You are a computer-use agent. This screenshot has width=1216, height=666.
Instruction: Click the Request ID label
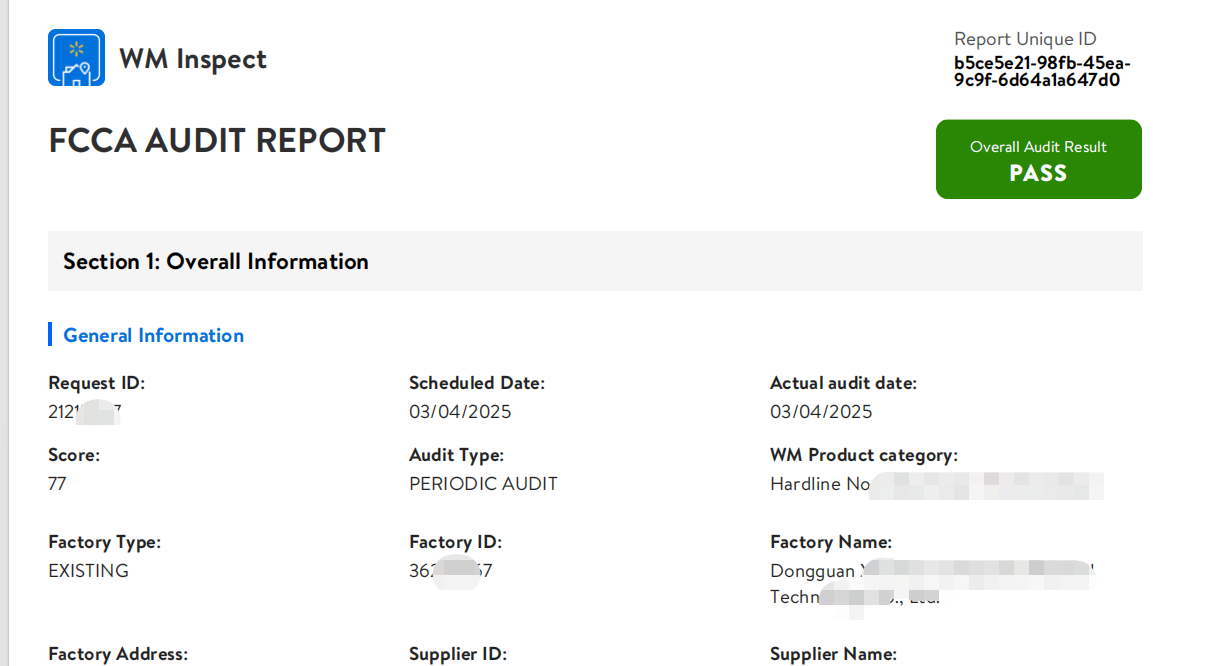[x=96, y=383]
